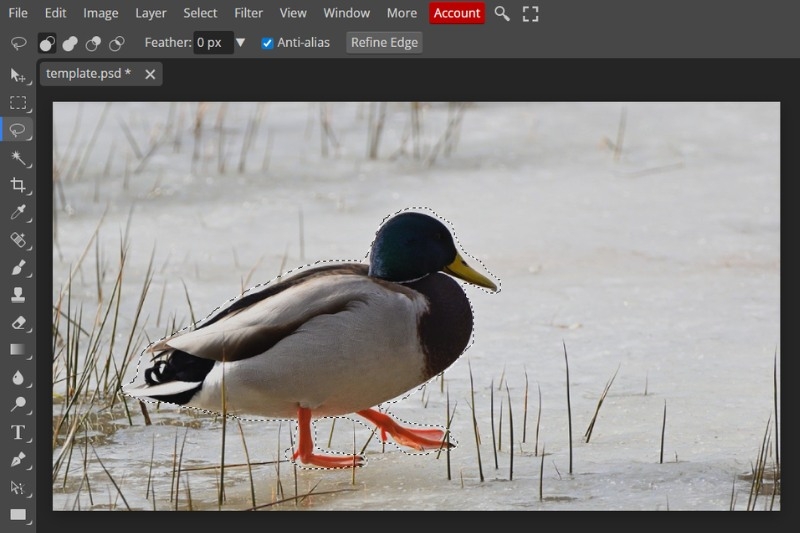Select the Magic Wand tool
Image resolution: width=800 pixels, height=533 pixels.
[18, 158]
